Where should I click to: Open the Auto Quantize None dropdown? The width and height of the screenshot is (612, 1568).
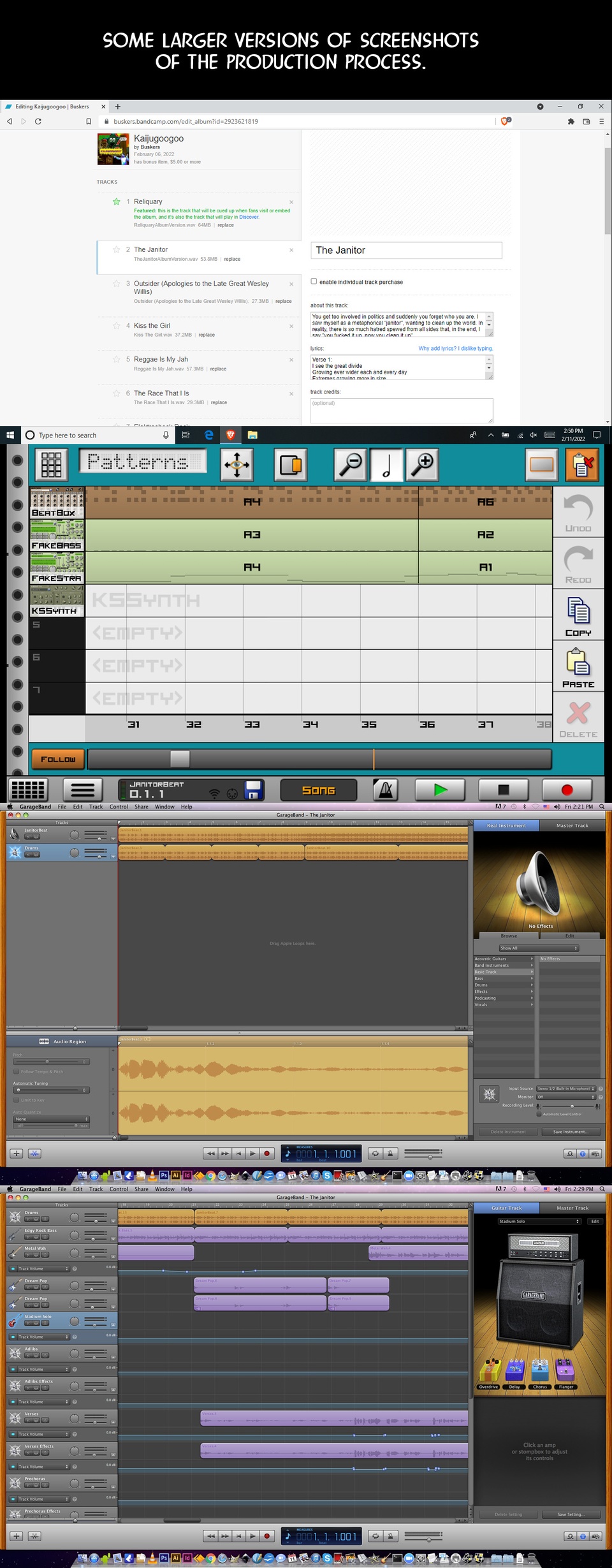52,1119
